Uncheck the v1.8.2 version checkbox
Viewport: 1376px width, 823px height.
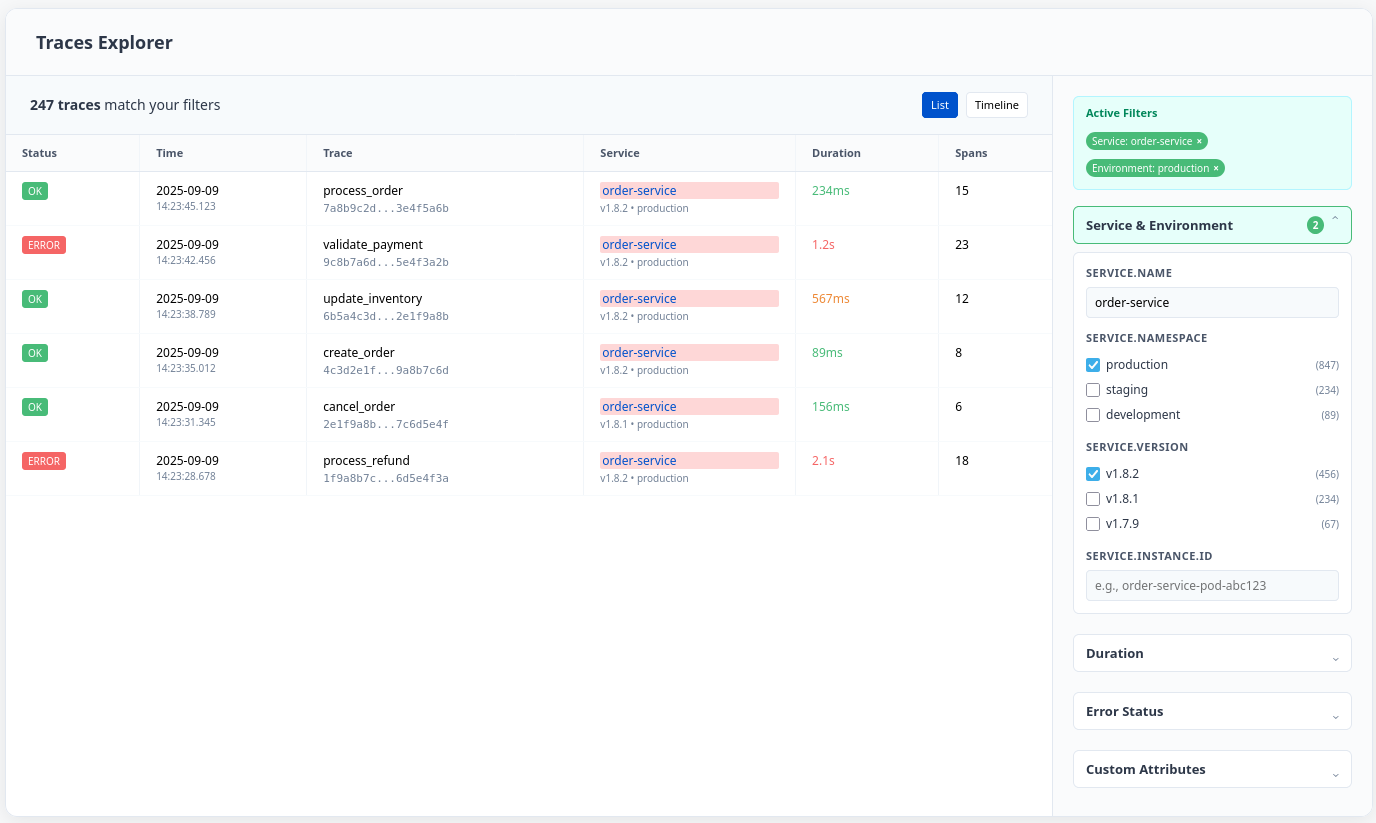pyautogui.click(x=1093, y=474)
